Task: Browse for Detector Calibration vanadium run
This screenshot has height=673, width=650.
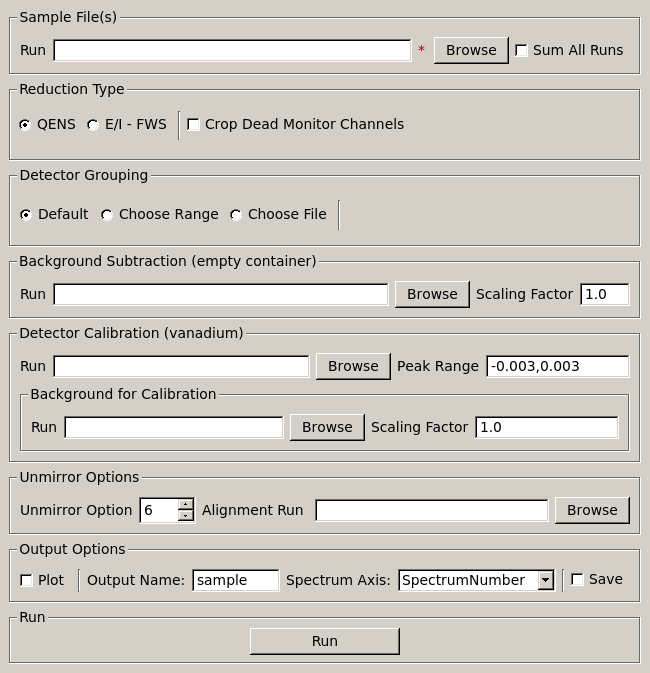Action: click(353, 366)
